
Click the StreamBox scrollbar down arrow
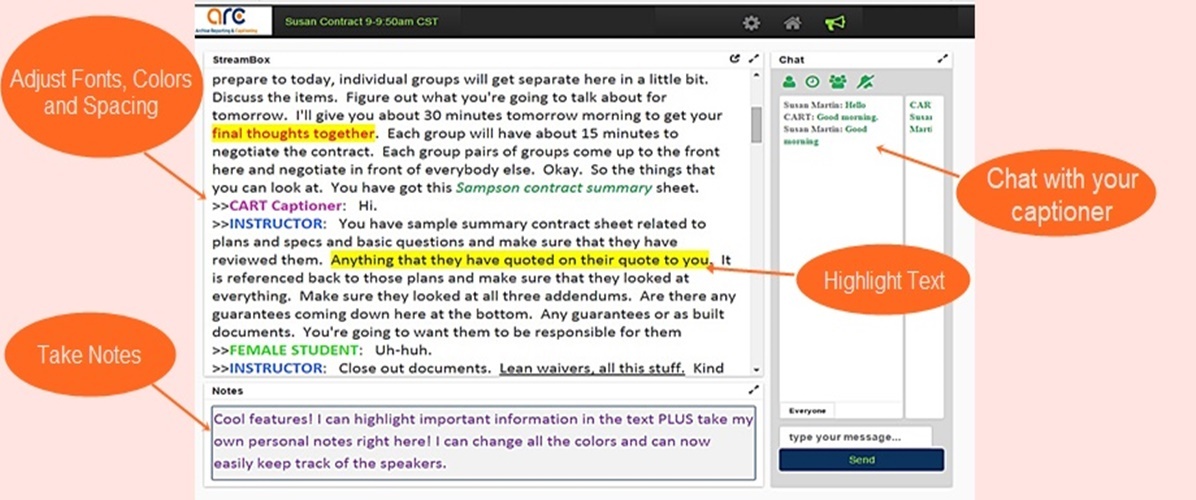[x=756, y=369]
